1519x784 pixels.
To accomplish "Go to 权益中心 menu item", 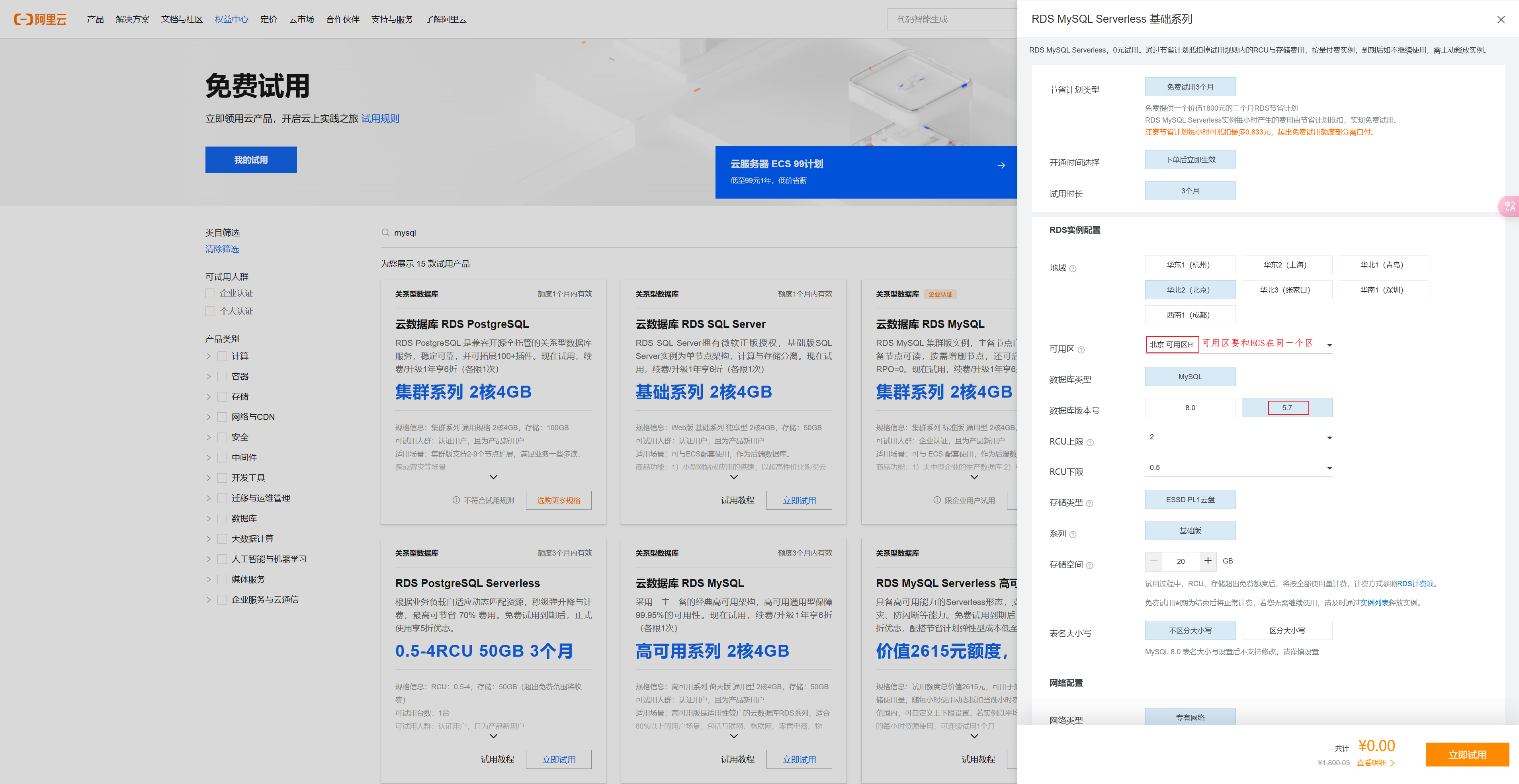I will (x=231, y=20).
